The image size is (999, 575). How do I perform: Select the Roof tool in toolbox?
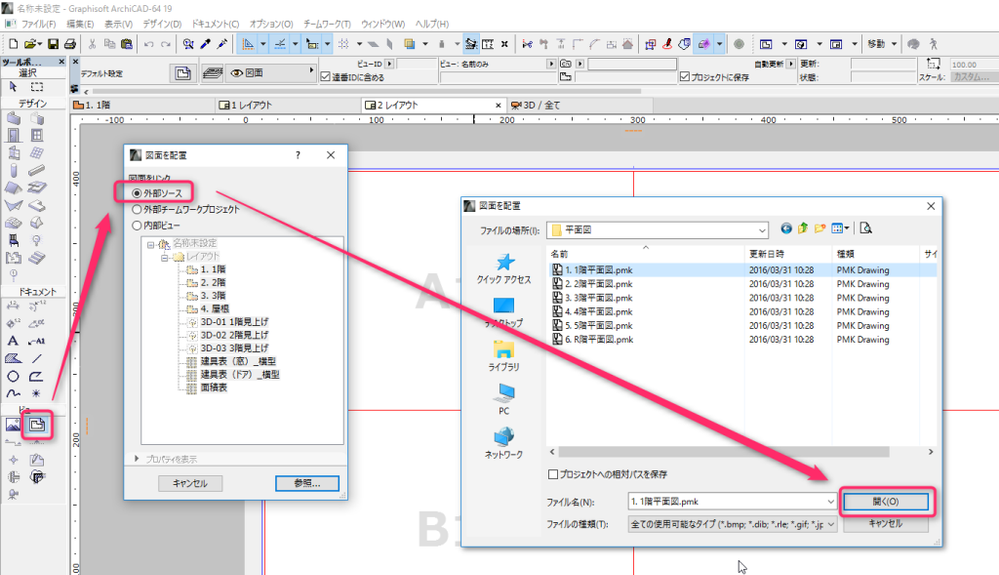click(x=13, y=188)
